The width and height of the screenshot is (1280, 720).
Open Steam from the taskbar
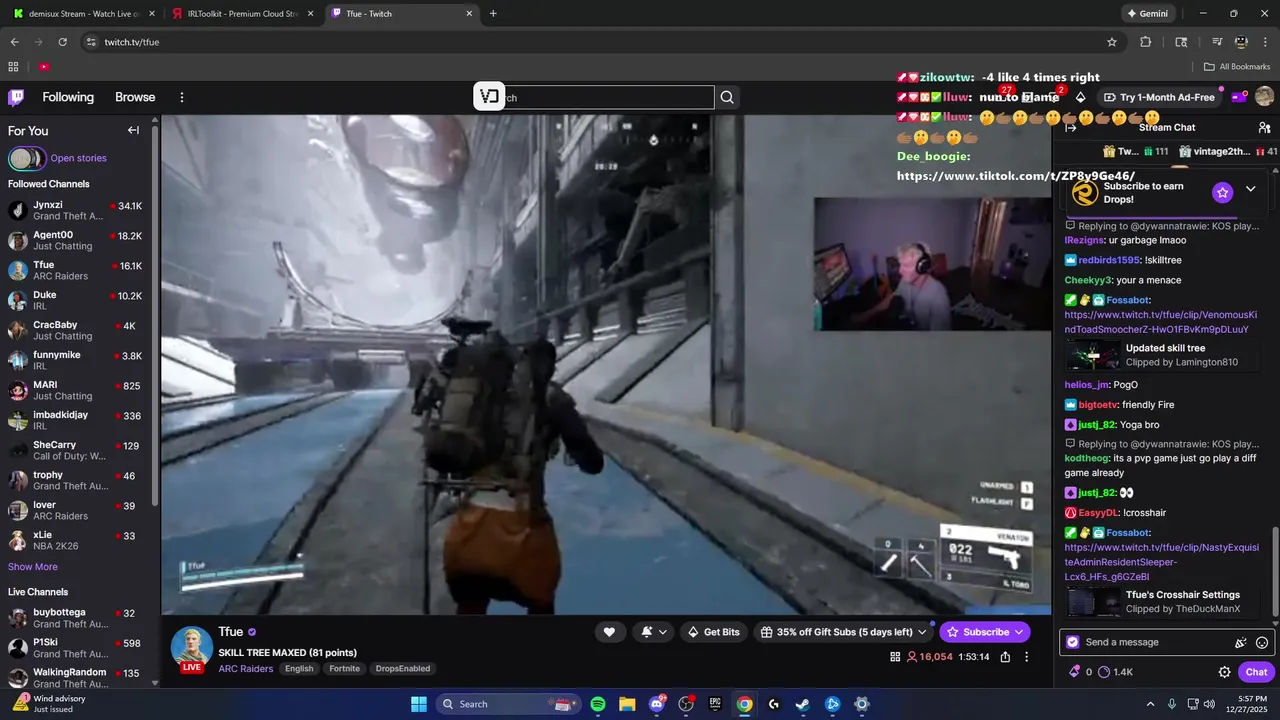tap(803, 704)
